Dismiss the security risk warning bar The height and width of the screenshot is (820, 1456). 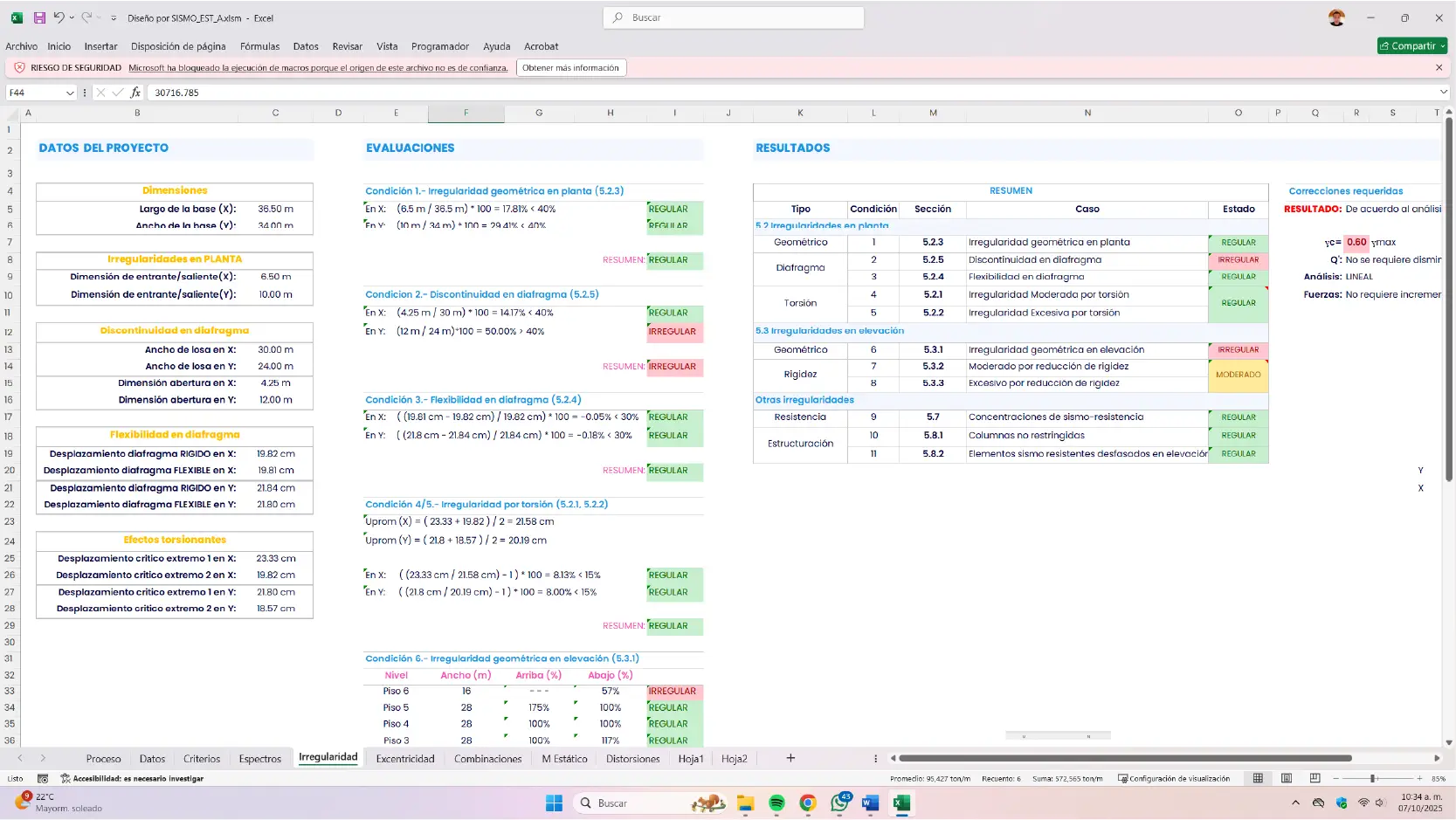click(x=1439, y=67)
